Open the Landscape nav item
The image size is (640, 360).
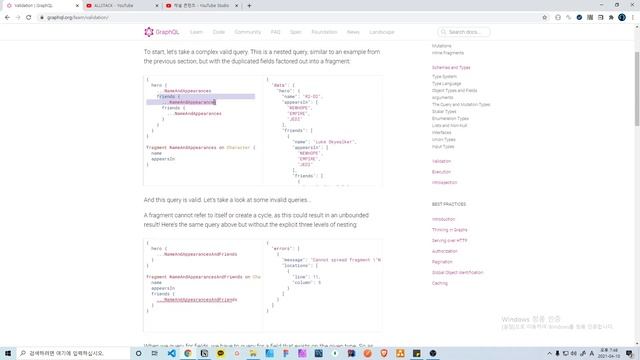(382, 32)
